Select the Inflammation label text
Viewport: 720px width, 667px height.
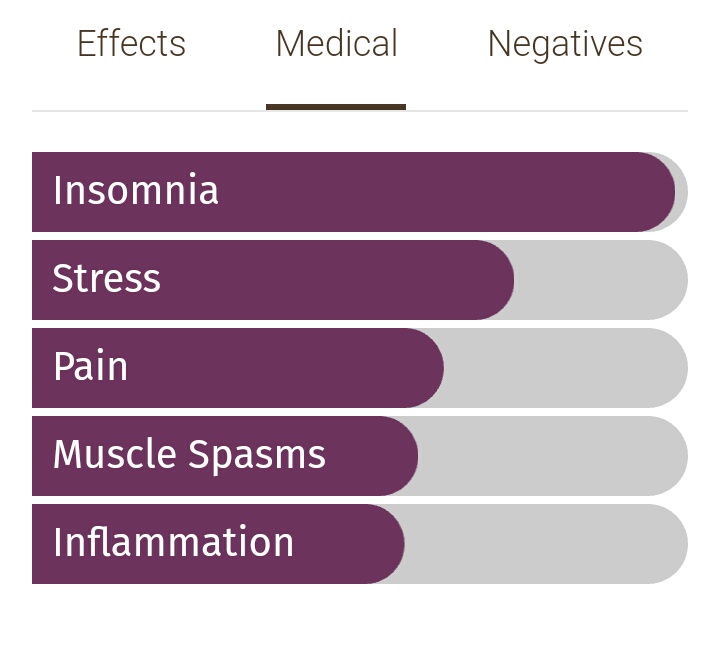point(173,542)
